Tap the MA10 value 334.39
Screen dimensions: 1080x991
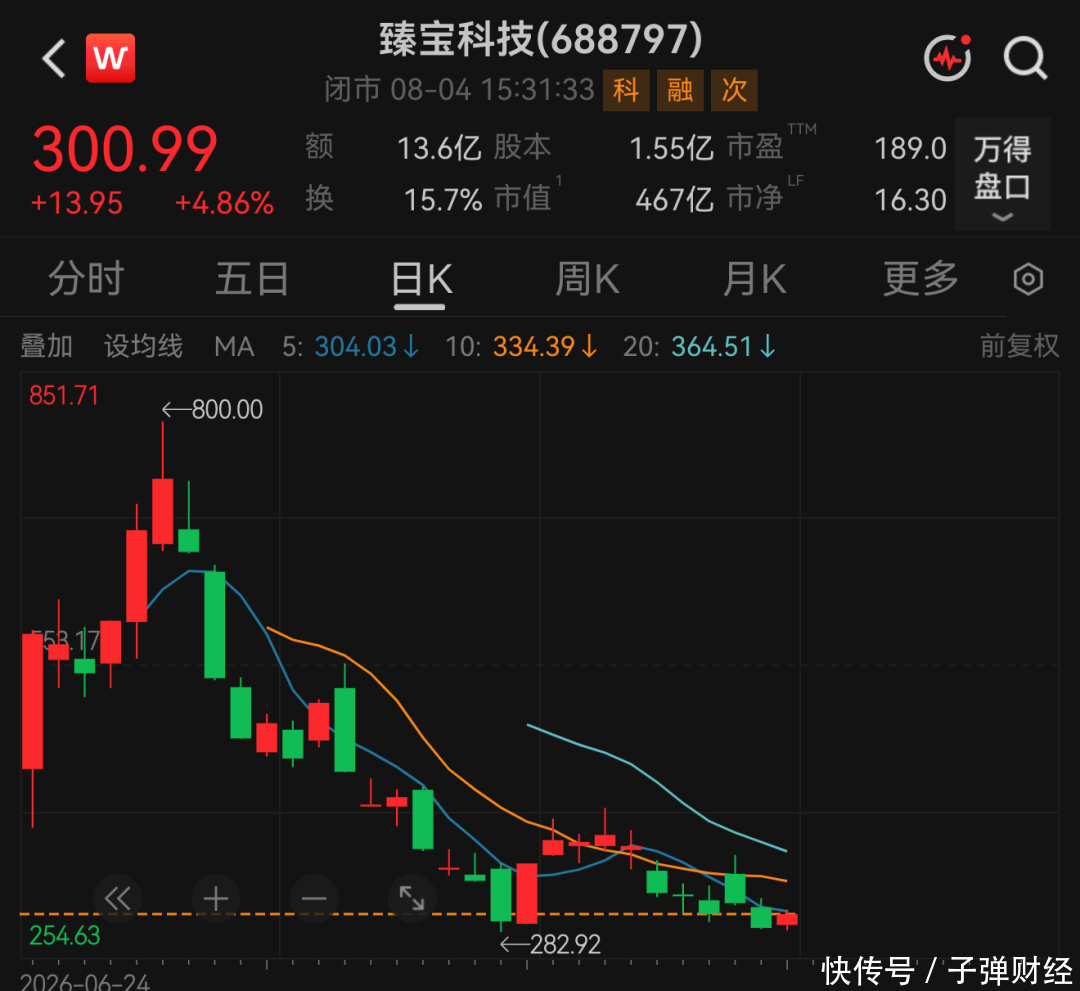[x=534, y=346]
